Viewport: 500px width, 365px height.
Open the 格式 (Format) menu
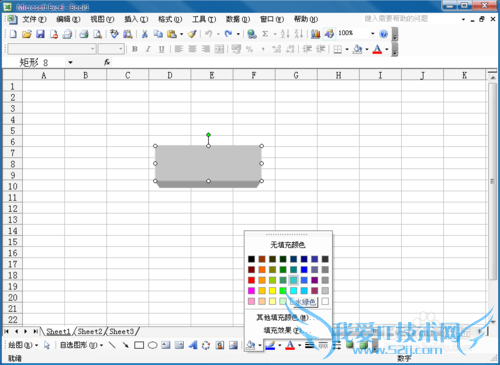170,19
